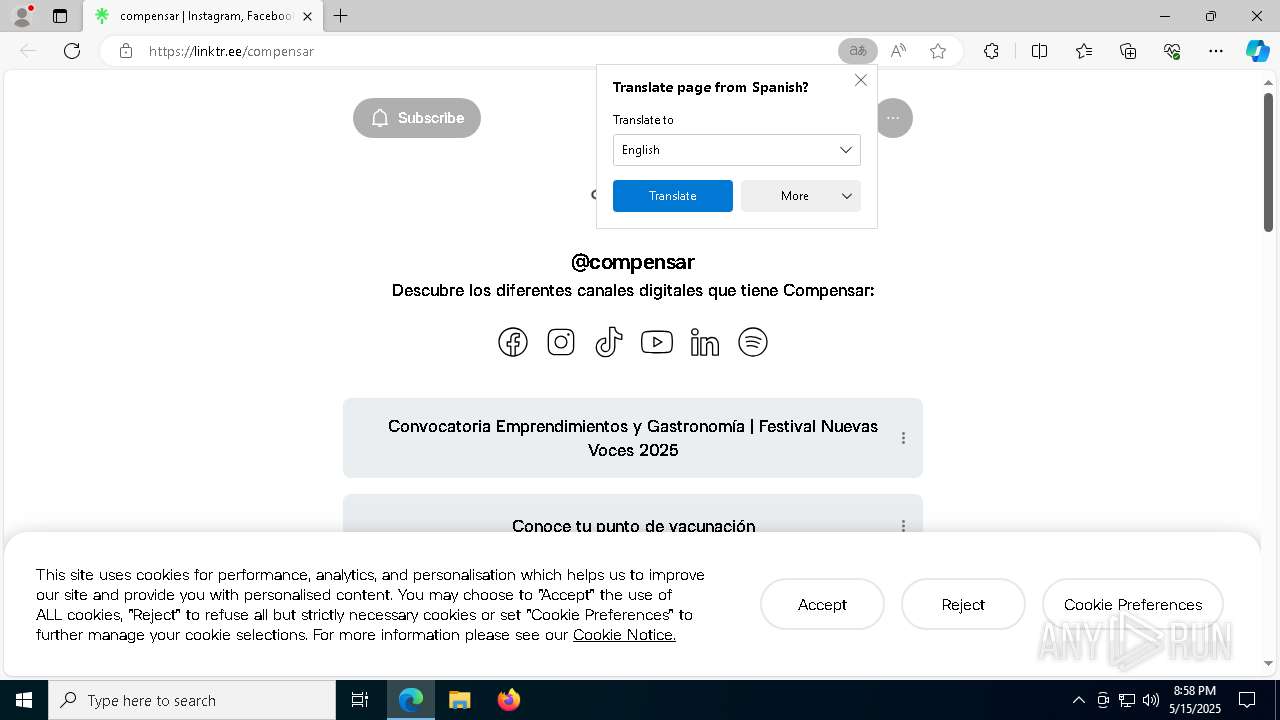Open the Cookie Notice link
Image resolution: width=1280 pixels, height=720 pixels.
[x=624, y=635]
